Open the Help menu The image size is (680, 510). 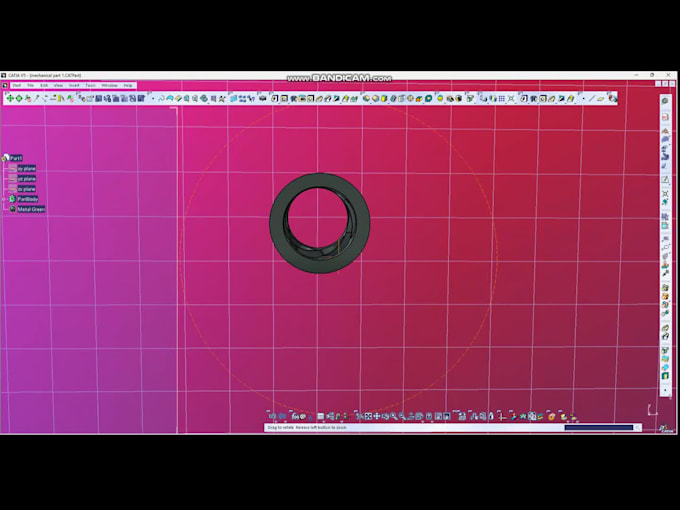click(128, 85)
